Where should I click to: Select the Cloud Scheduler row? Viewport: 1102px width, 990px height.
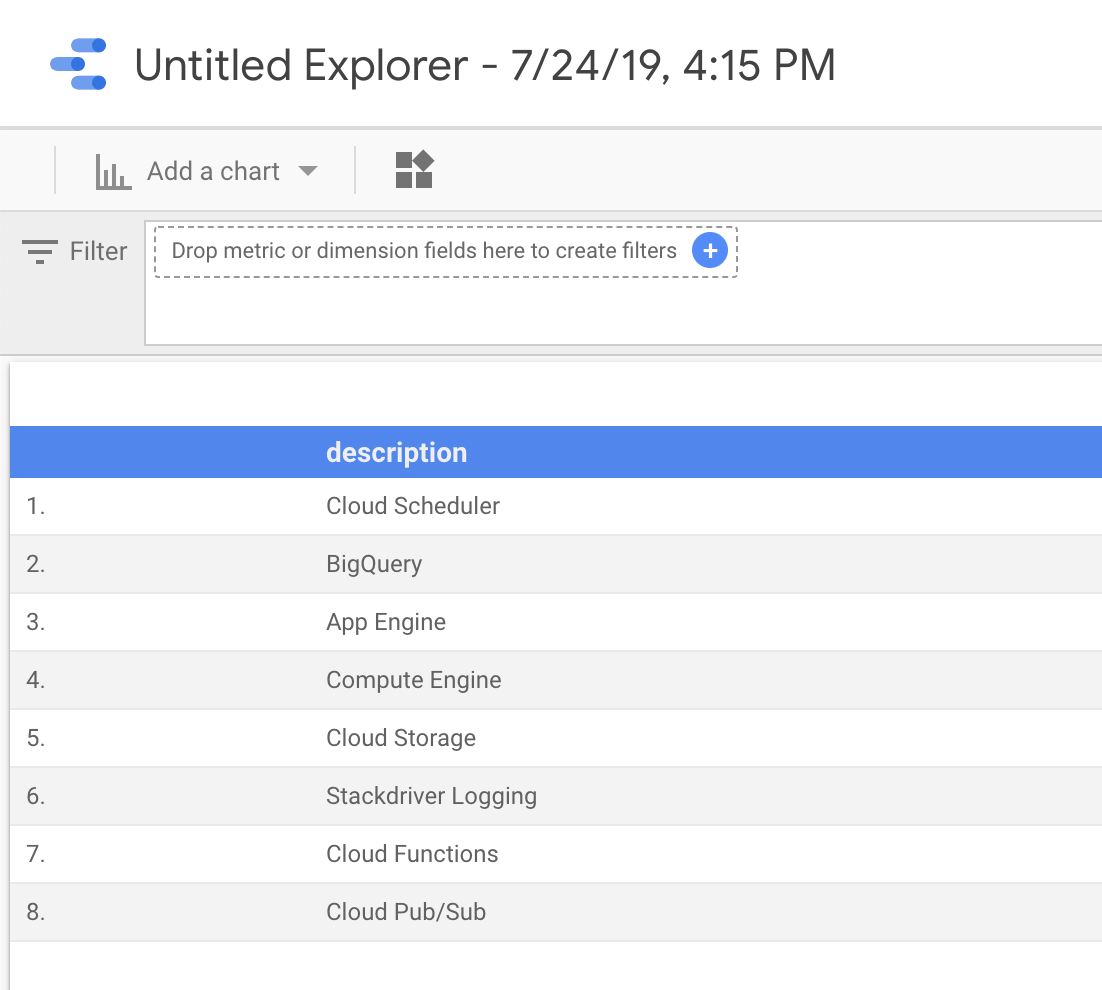(556, 506)
